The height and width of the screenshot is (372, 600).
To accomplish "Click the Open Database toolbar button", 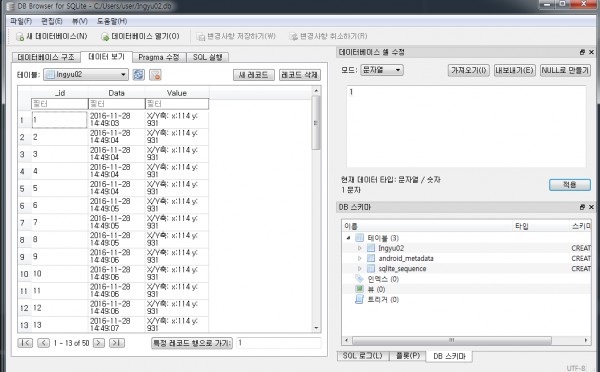I will [x=140, y=36].
